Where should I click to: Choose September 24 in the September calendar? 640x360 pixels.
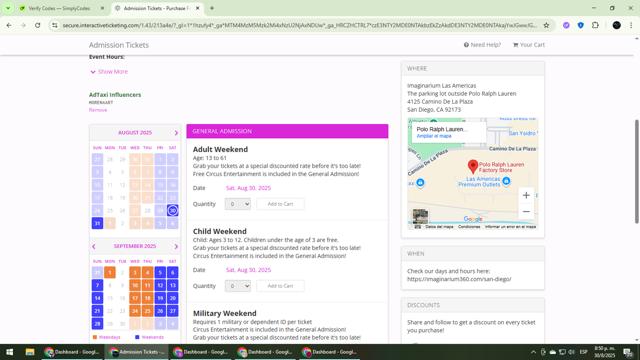(x=135, y=311)
